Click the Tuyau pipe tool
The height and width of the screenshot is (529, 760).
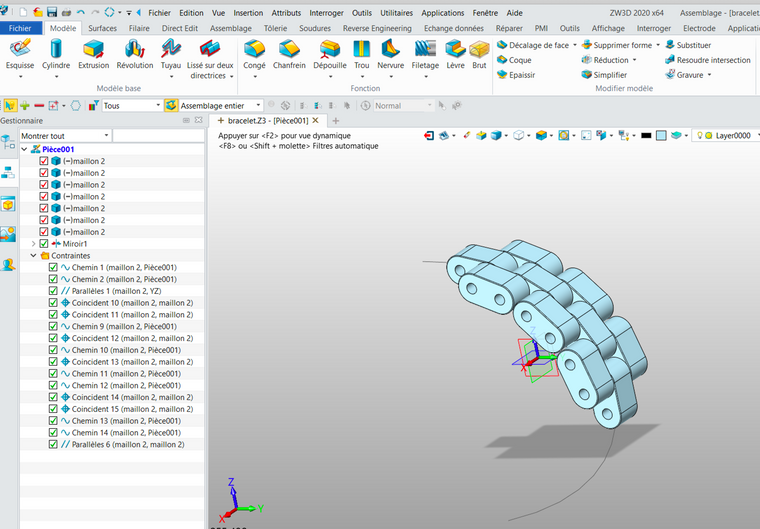click(171, 53)
